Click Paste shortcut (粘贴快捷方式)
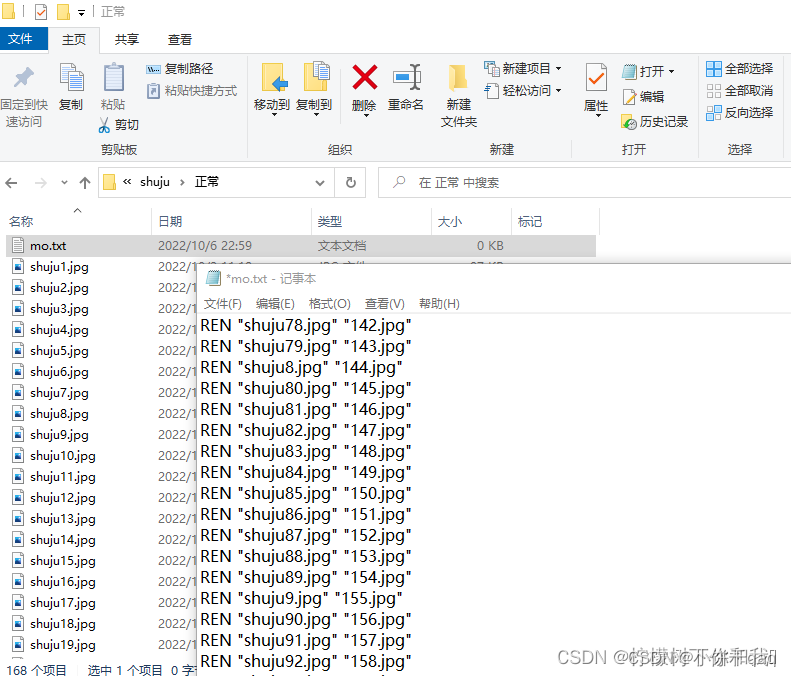 click(x=192, y=91)
